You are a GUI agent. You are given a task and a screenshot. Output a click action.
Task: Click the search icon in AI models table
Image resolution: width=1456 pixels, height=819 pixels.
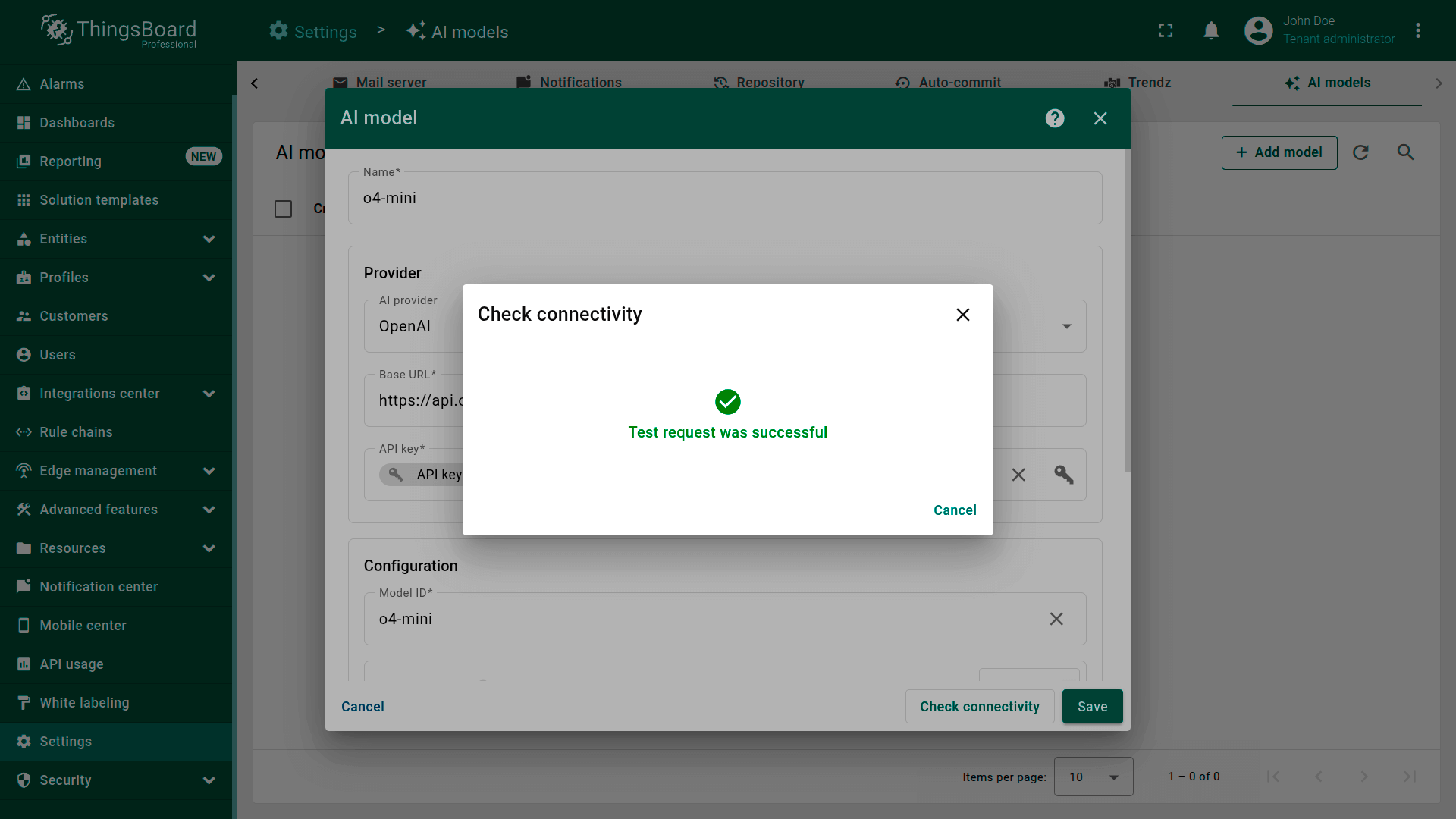(x=1405, y=152)
